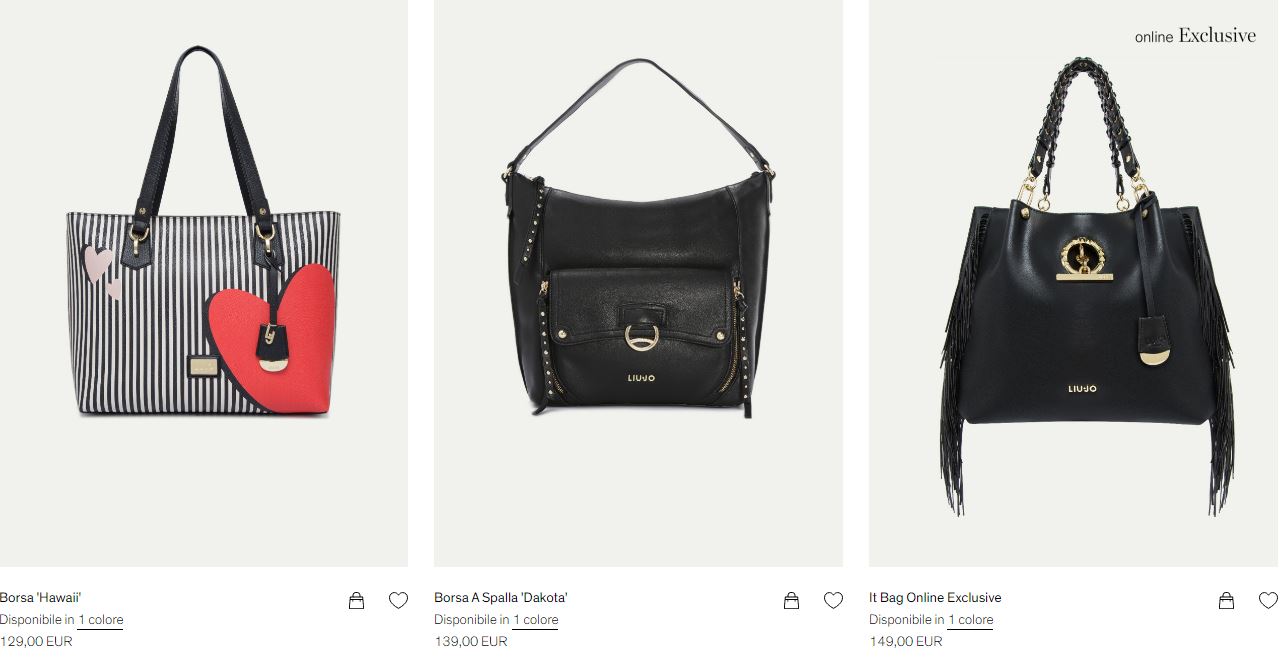Click 'Disponibile in' text under It Bag
The image size is (1285, 667).
907,620
